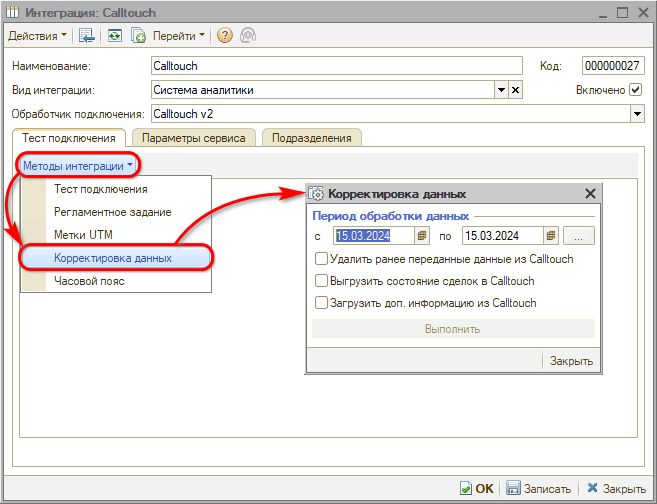657x504 pixels.
Task: Click the Наименование field with Calltouch
Action: (x=336, y=66)
